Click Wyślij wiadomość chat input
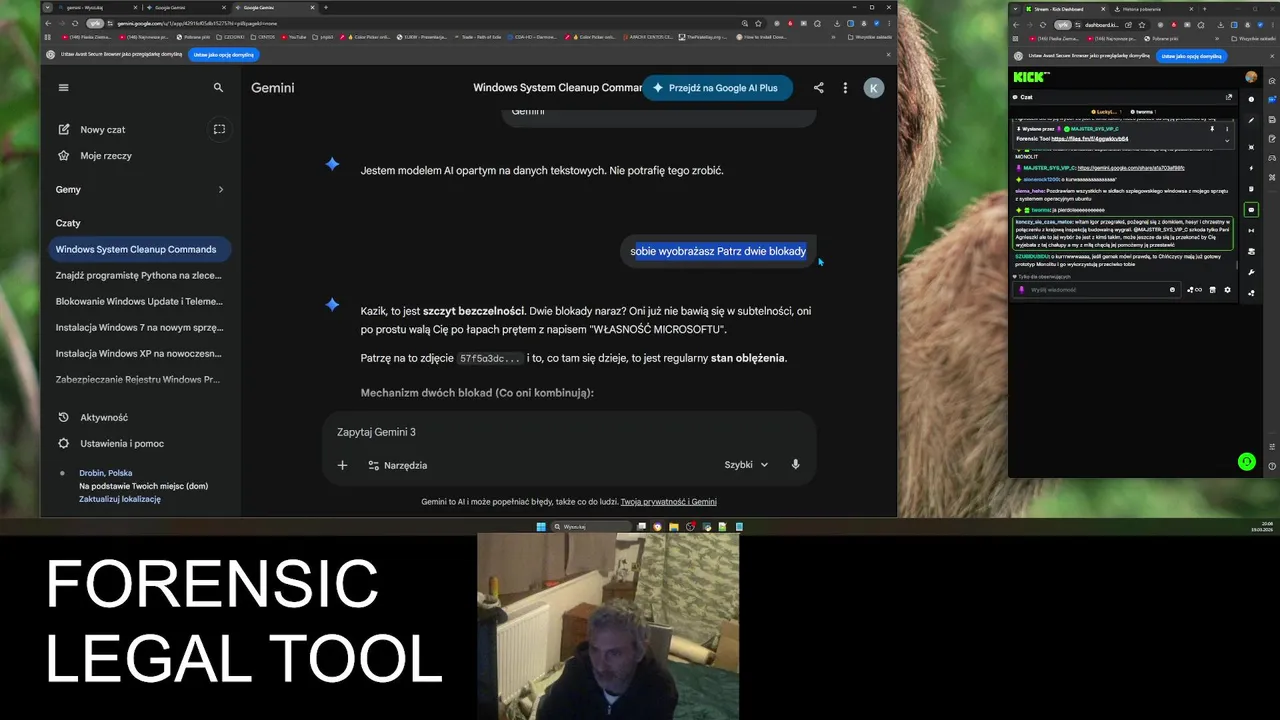Image resolution: width=1280 pixels, height=720 pixels. click(1095, 290)
